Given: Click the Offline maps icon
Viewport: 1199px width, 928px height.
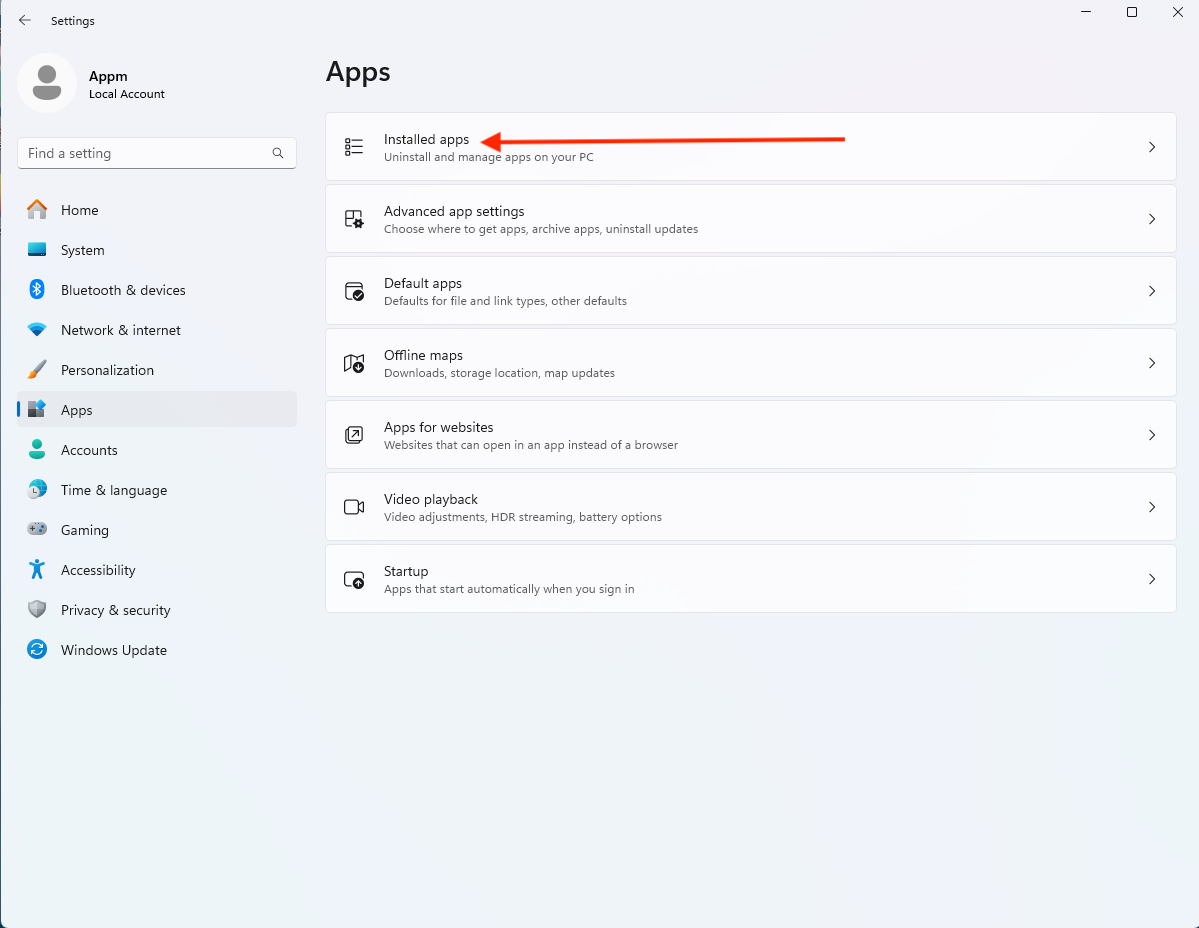Looking at the screenshot, I should tap(353, 362).
